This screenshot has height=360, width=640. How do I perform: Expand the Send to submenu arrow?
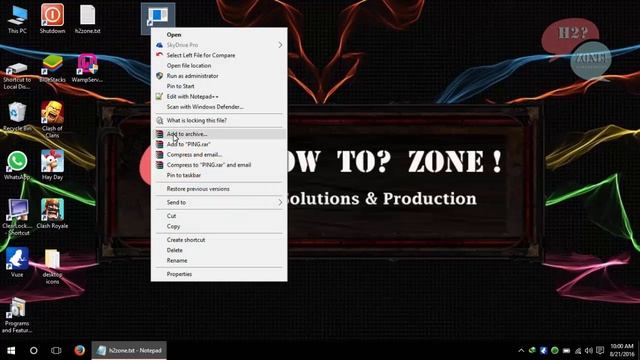280,202
